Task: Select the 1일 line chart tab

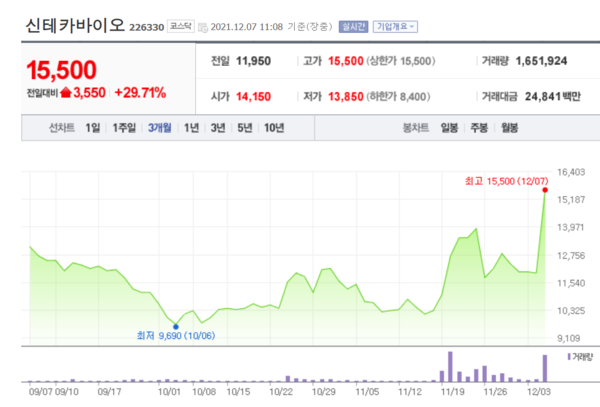Action: pos(93,128)
